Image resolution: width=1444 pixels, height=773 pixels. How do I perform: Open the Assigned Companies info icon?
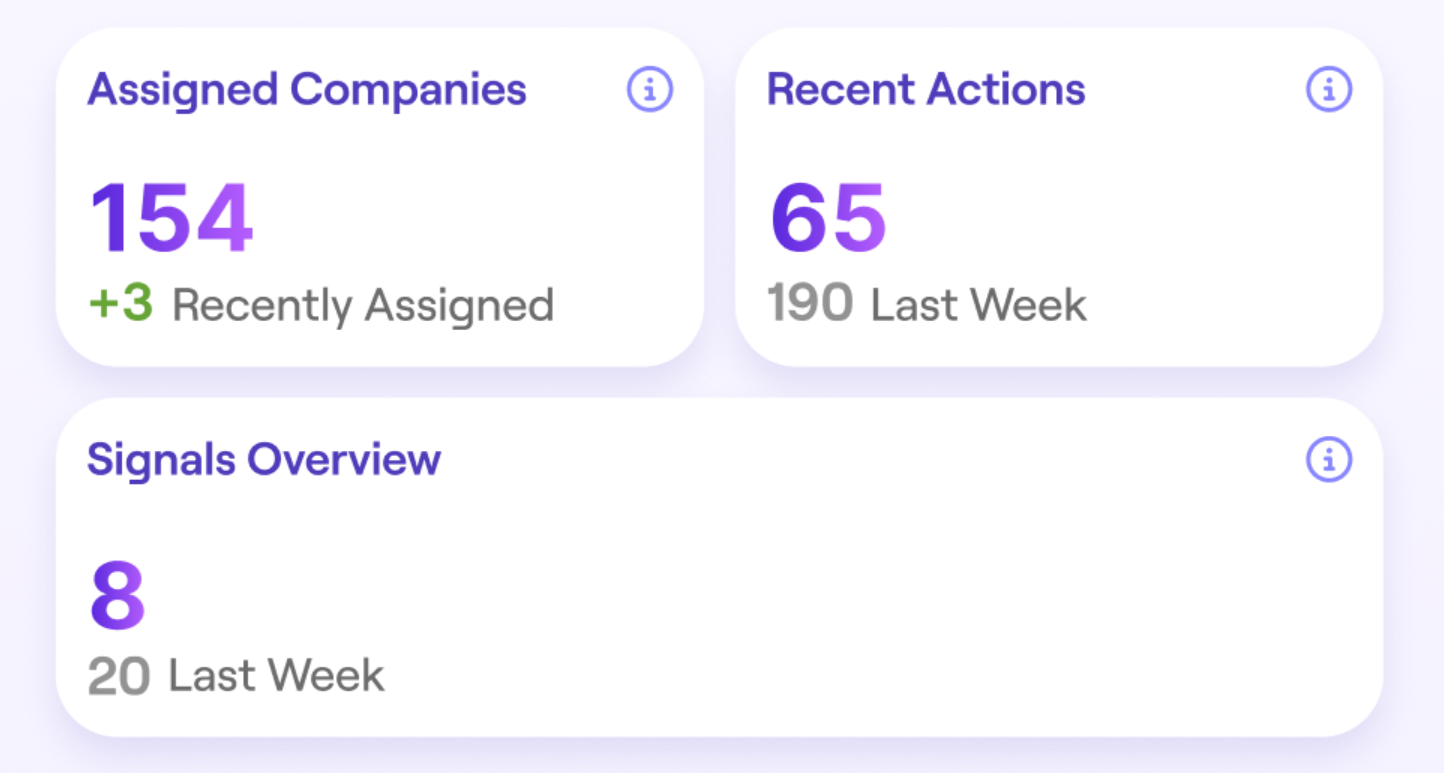point(650,90)
